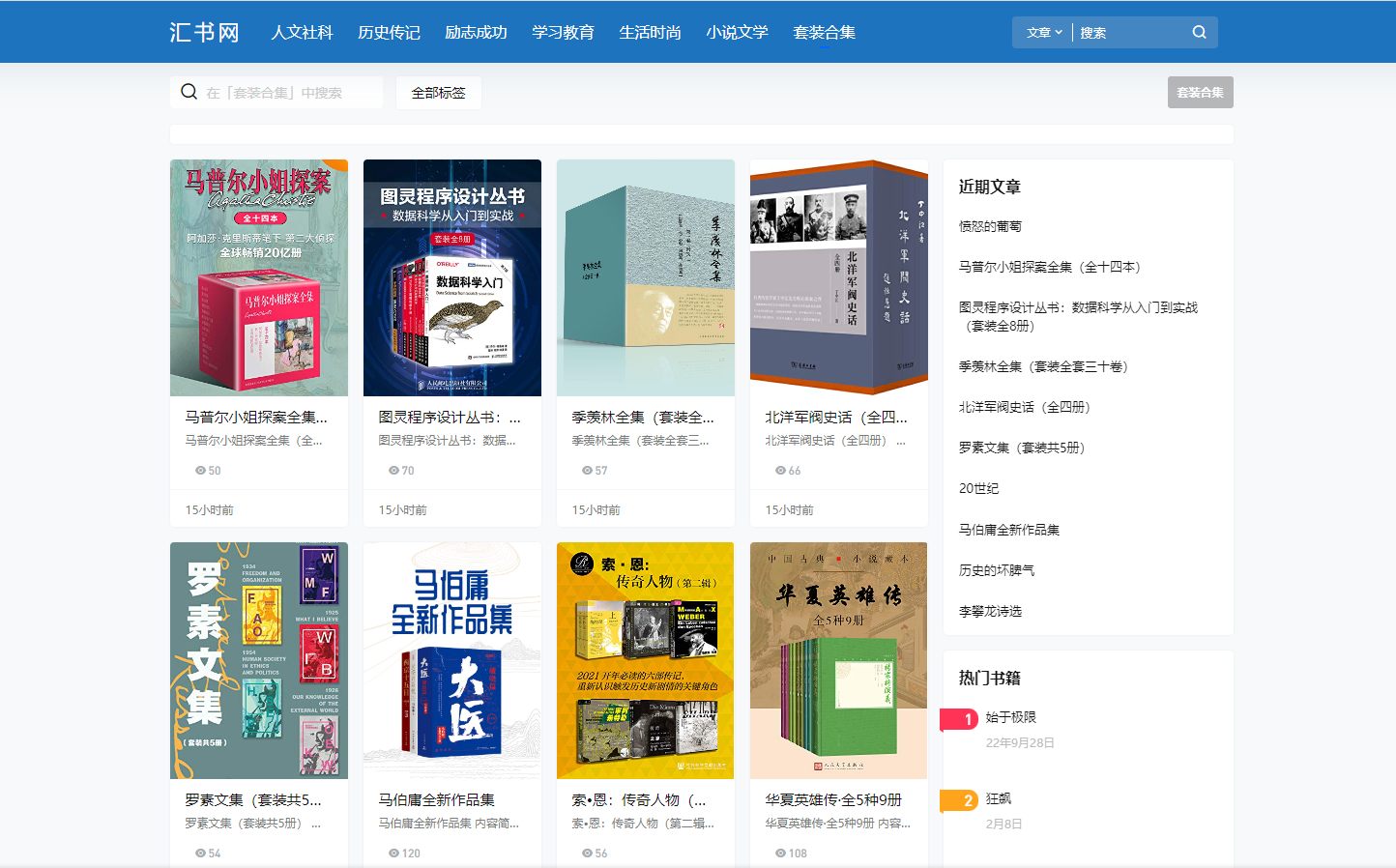The image size is (1396, 868).
Task: Click the view count icon showing 70
Action: click(x=393, y=471)
